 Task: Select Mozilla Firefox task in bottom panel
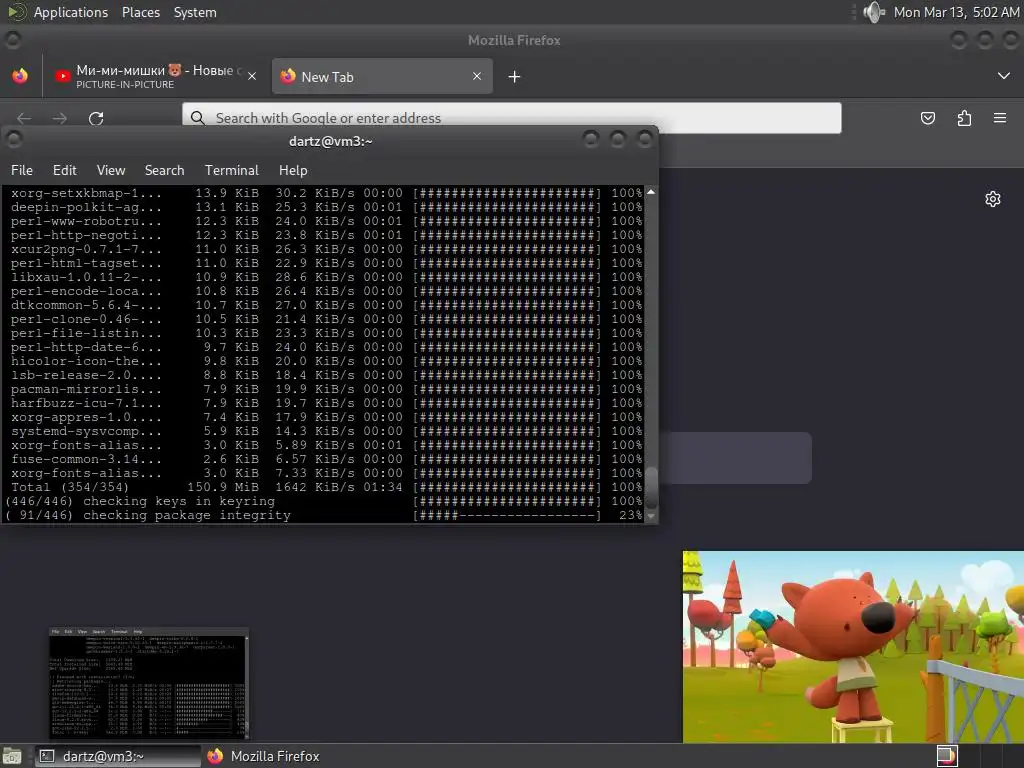264,756
